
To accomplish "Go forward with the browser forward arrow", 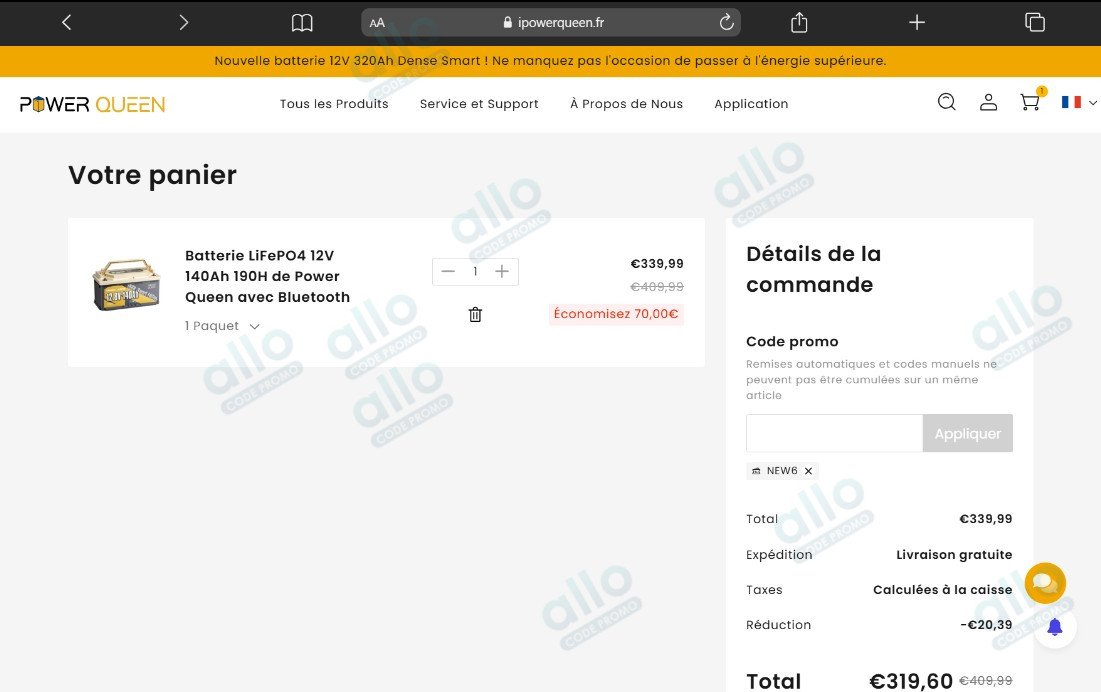I will point(184,22).
